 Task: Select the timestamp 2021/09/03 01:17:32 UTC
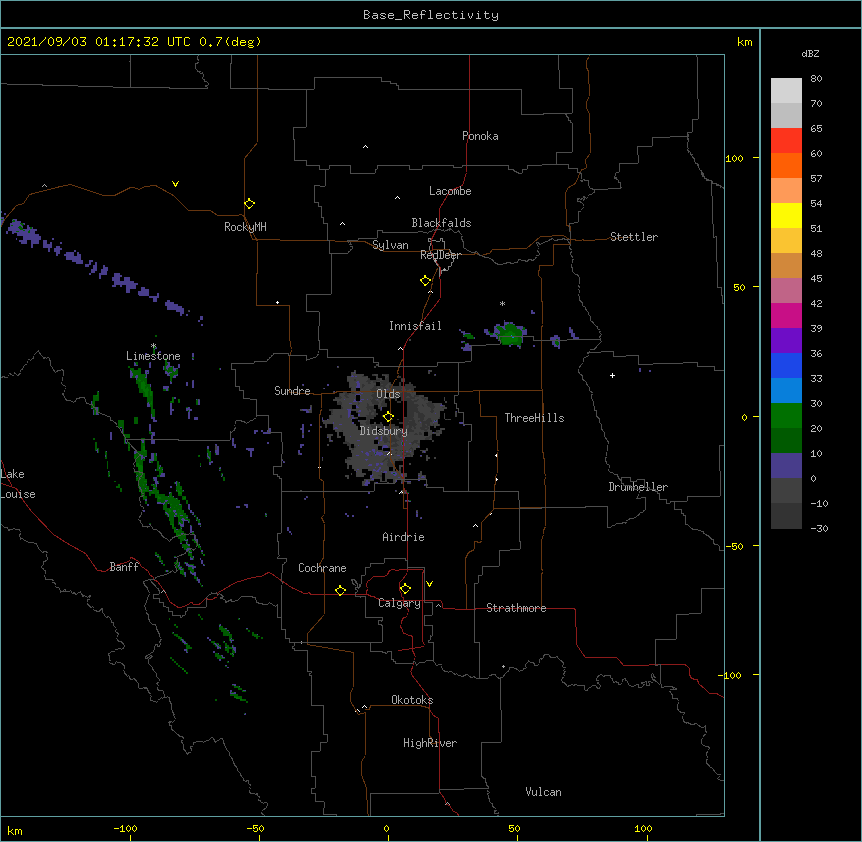pyautogui.click(x=98, y=42)
